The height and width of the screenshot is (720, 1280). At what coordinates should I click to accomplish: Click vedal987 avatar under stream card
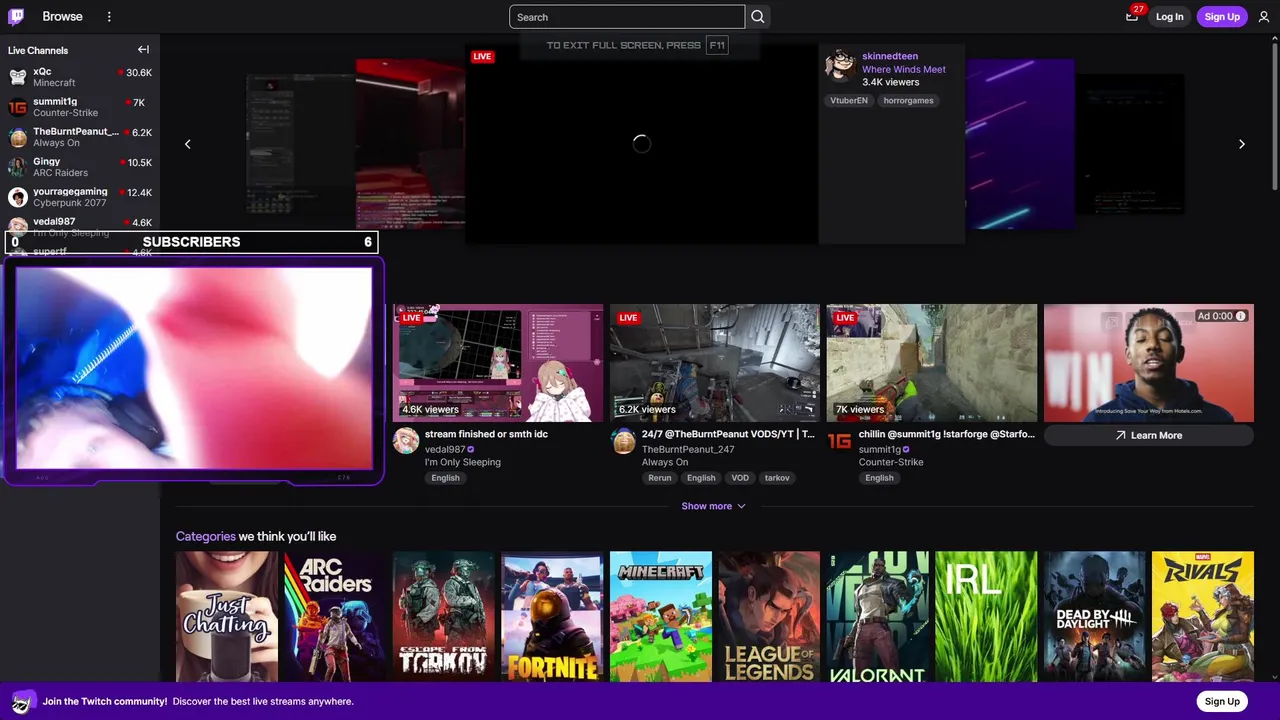[x=406, y=441]
